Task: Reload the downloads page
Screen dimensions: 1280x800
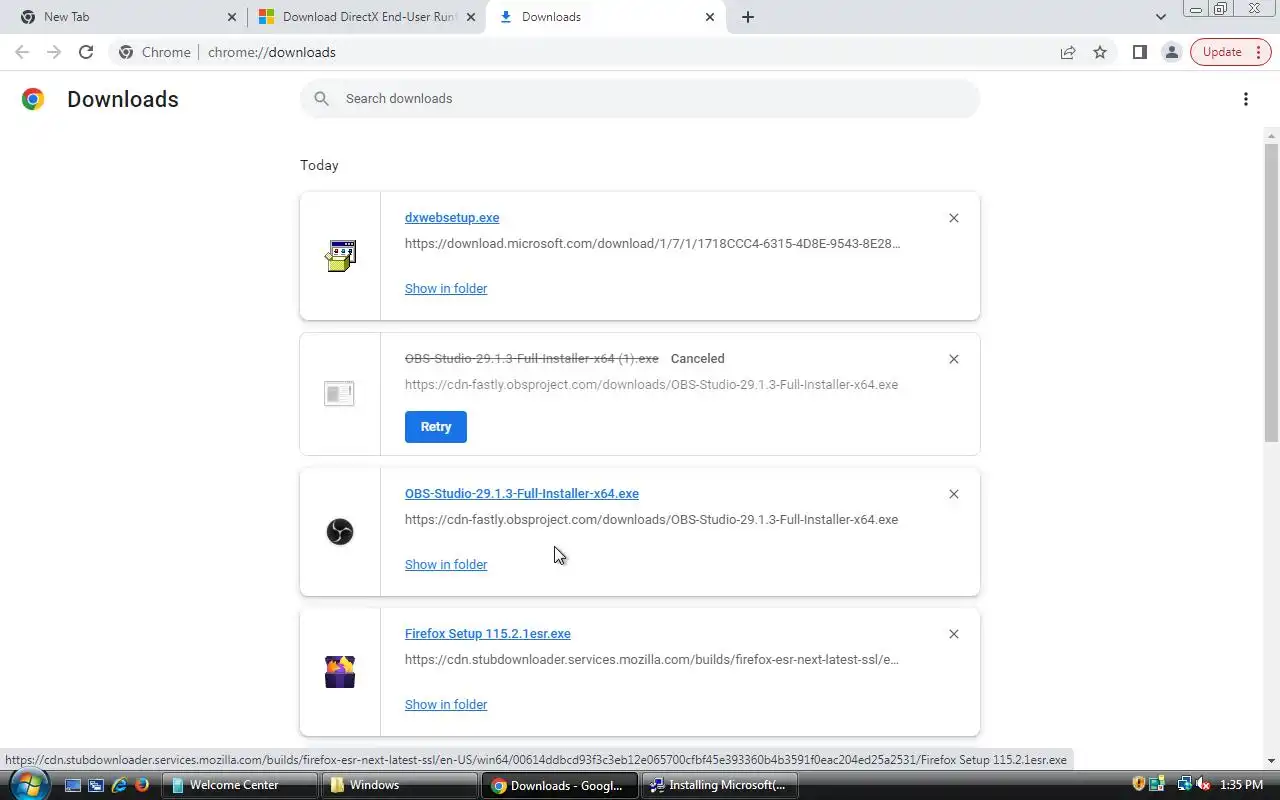Action: [86, 52]
